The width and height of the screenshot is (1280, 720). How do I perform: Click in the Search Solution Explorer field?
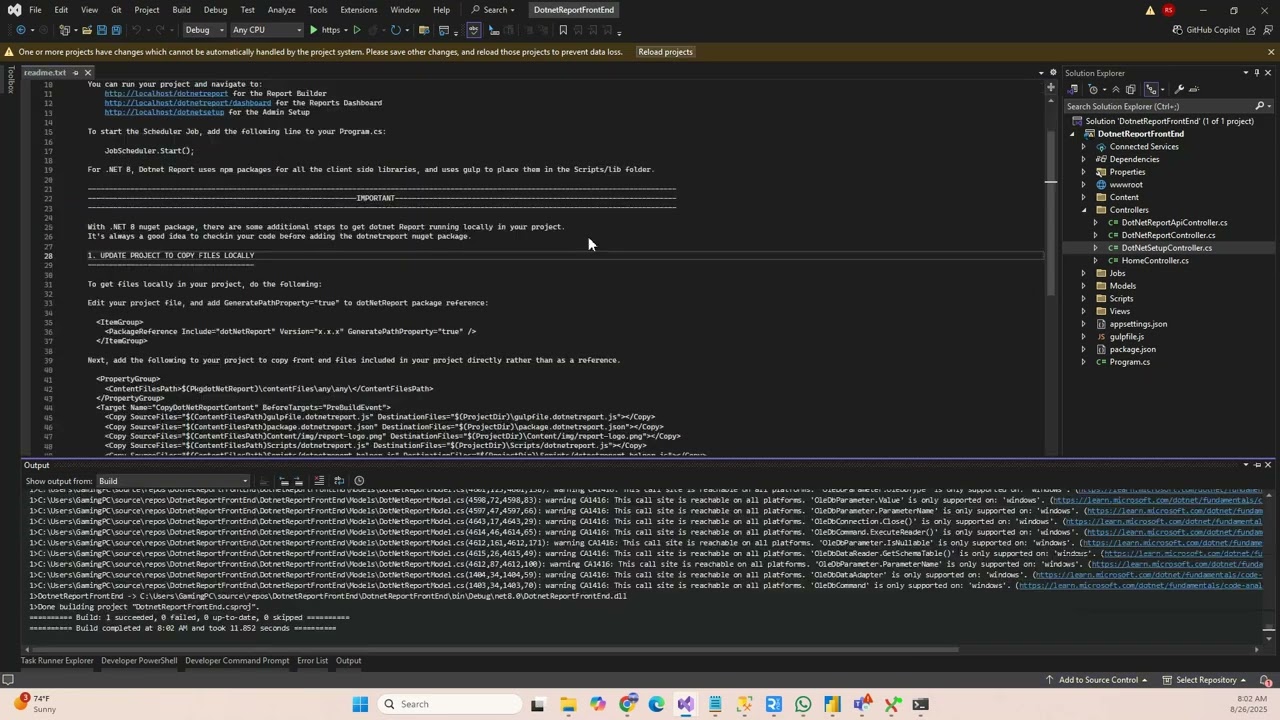click(x=1160, y=106)
